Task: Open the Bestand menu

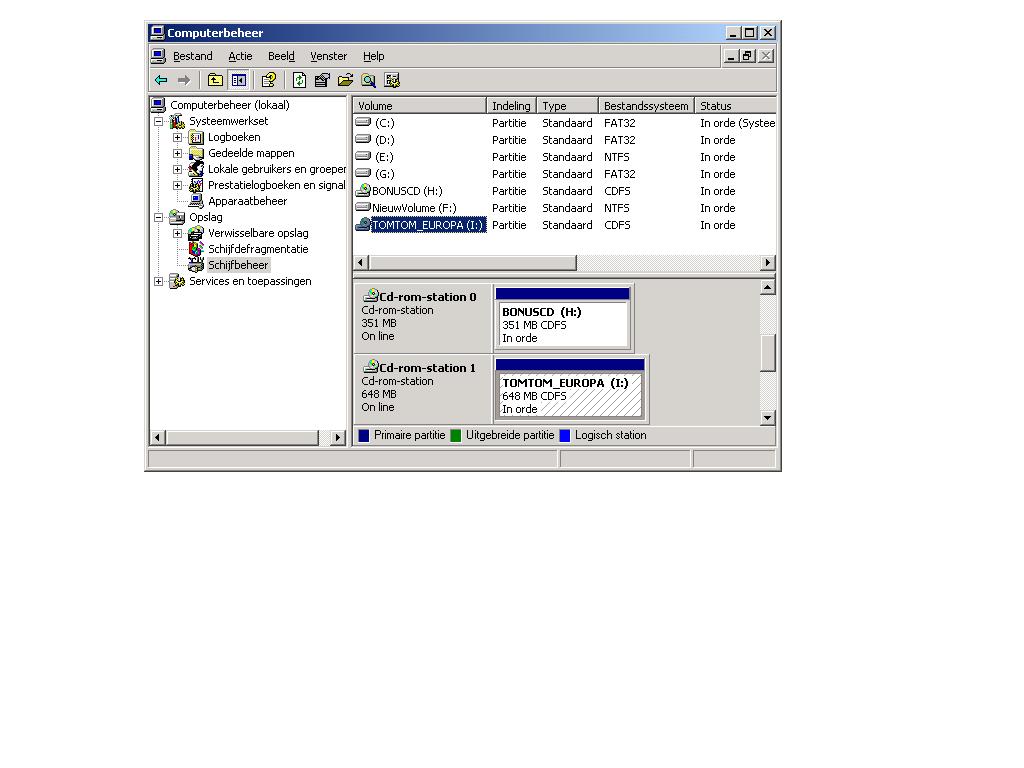Action: [193, 56]
